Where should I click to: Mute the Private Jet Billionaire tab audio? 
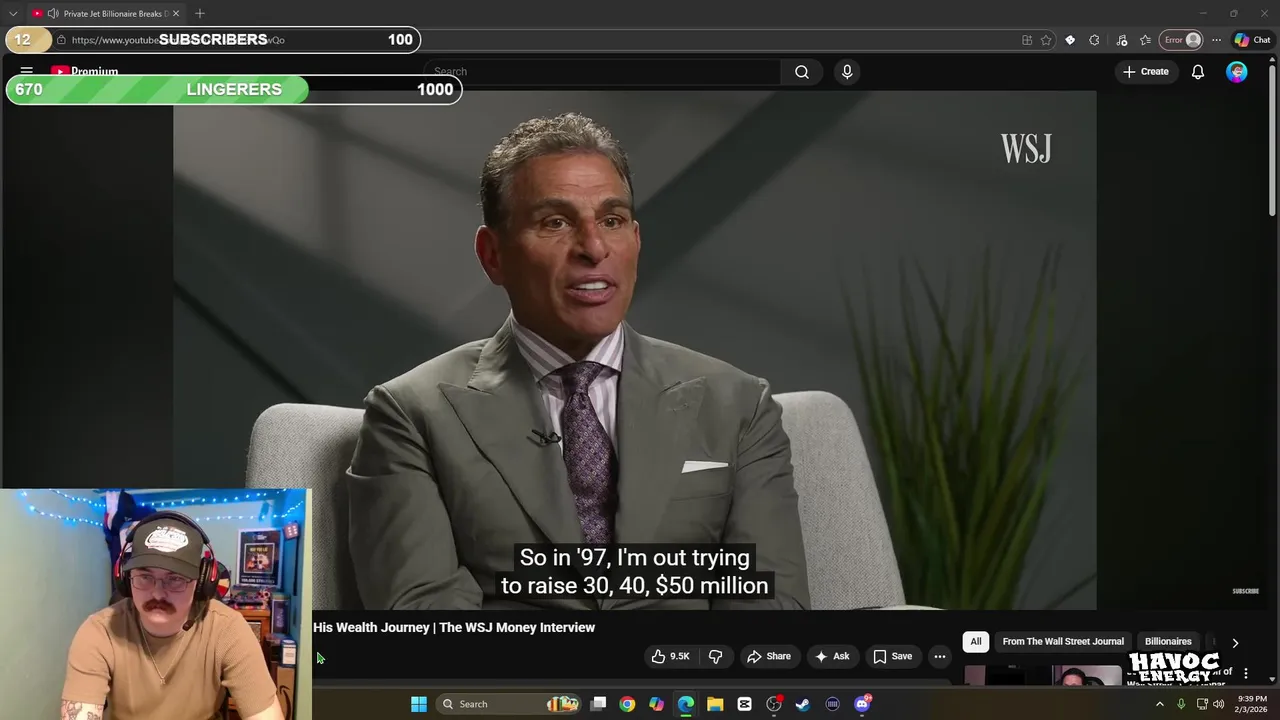pyautogui.click(x=52, y=14)
